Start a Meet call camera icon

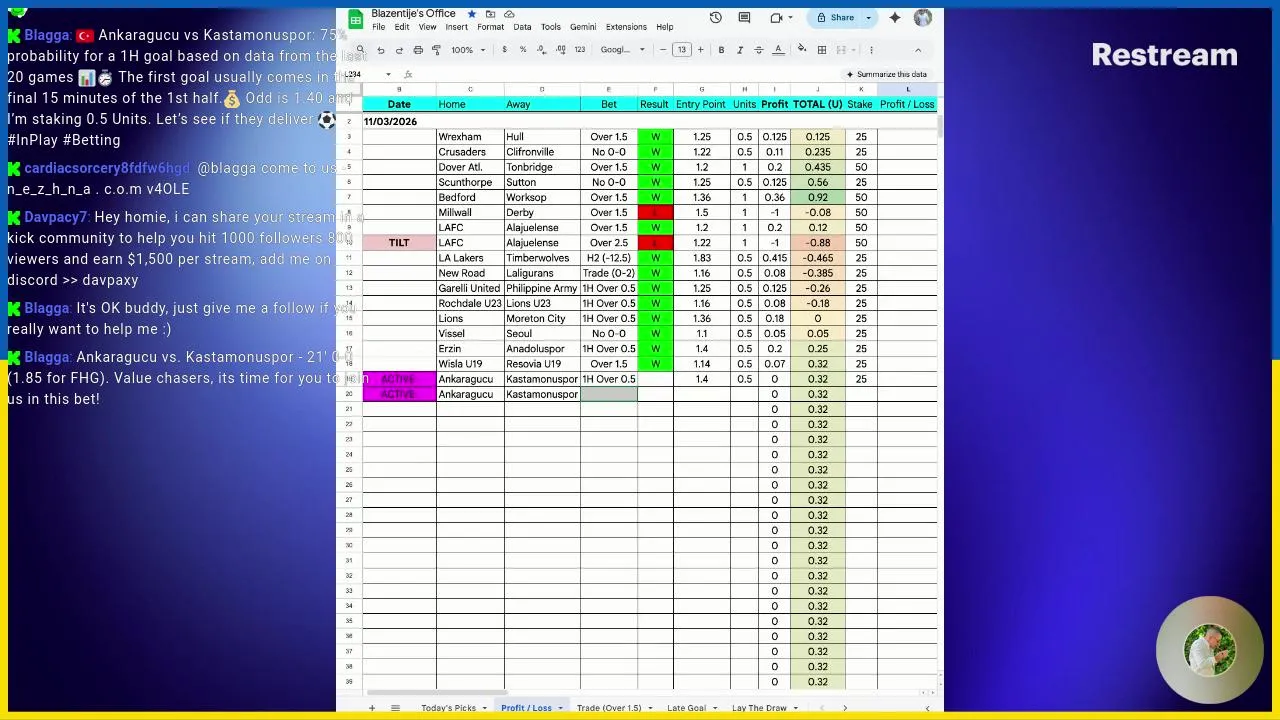pyautogui.click(x=777, y=17)
